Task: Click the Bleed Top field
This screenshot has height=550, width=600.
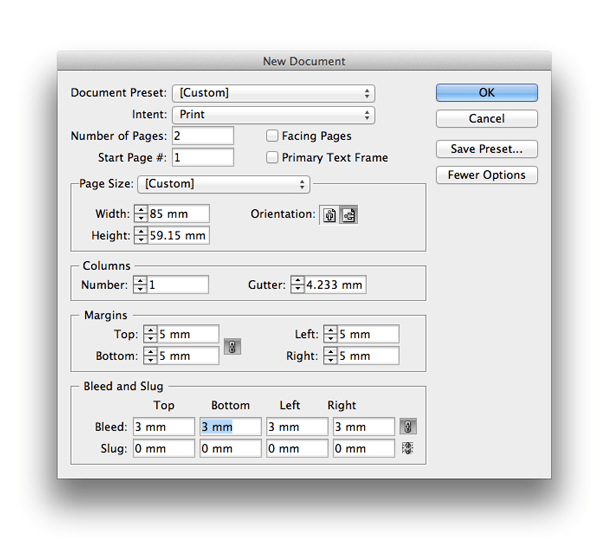Action: coord(164,427)
